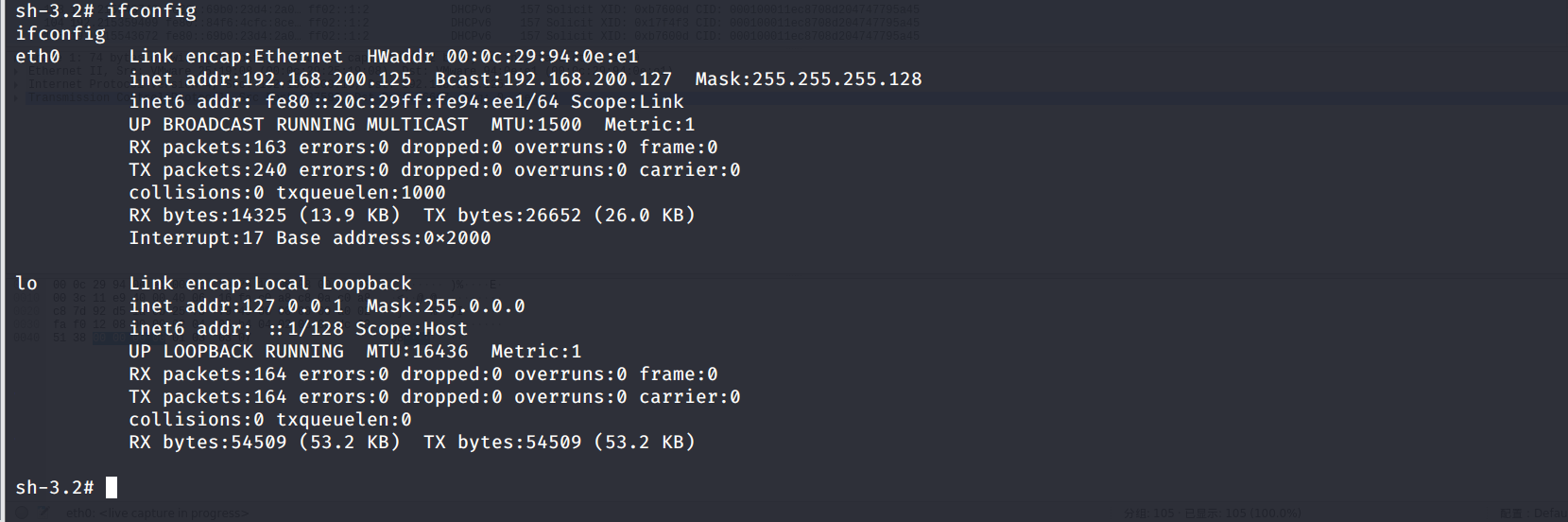The image size is (1568, 522).
Task: Click the inet addr:127.0.0.1 text
Action: pos(236,306)
